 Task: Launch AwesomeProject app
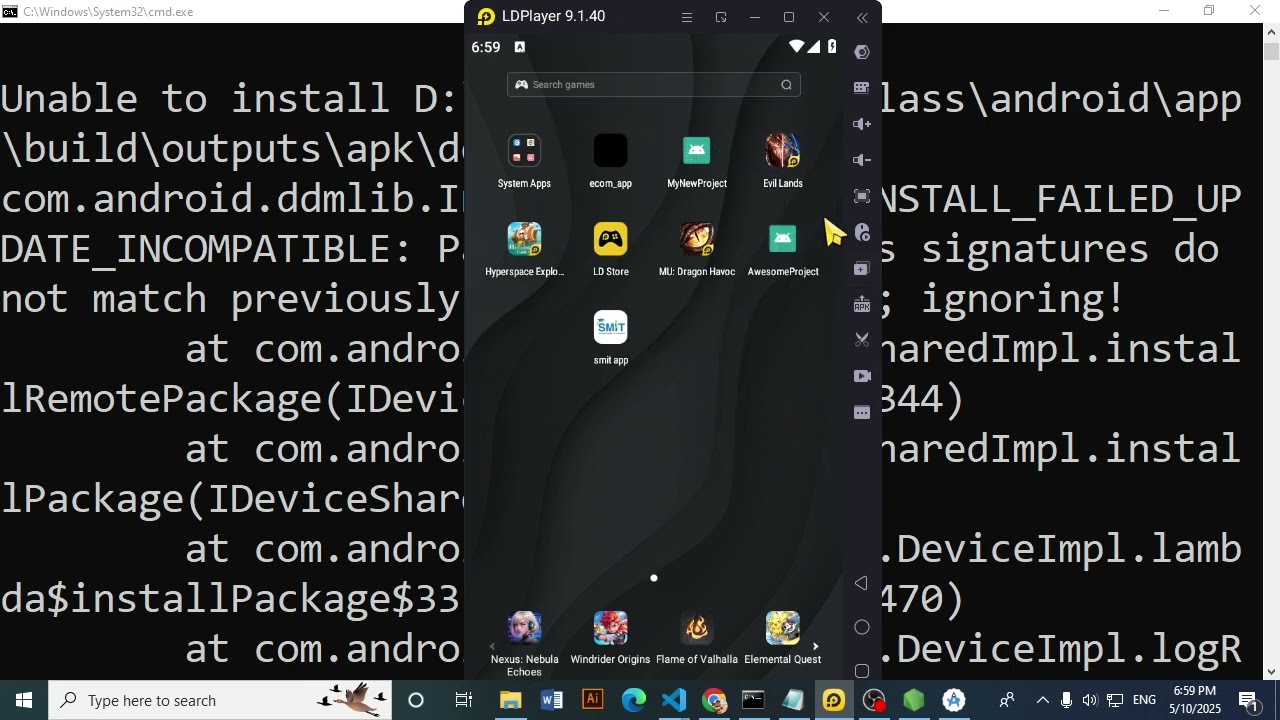click(783, 239)
